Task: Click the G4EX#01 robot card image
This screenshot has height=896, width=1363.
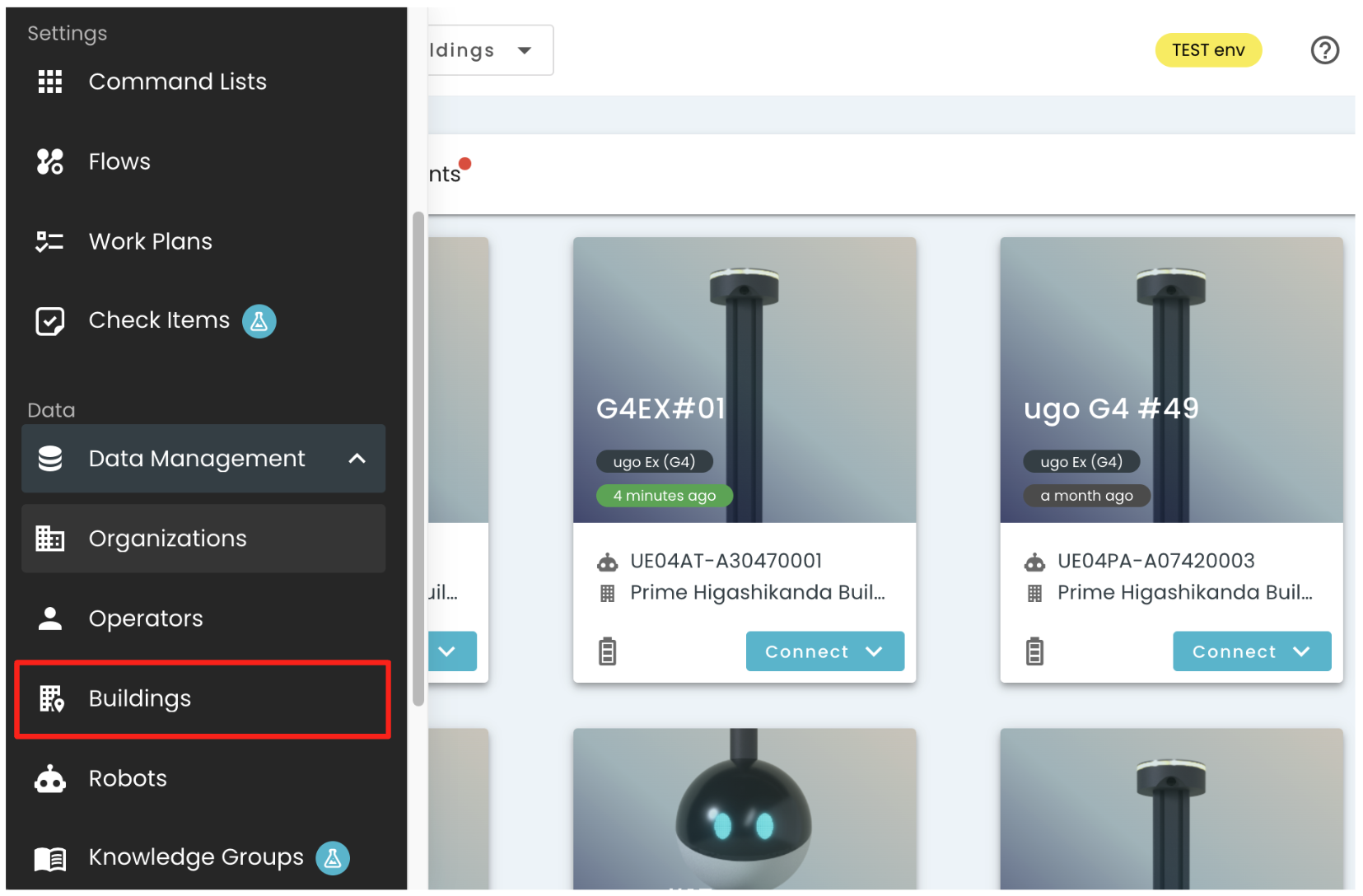Action: (x=745, y=380)
